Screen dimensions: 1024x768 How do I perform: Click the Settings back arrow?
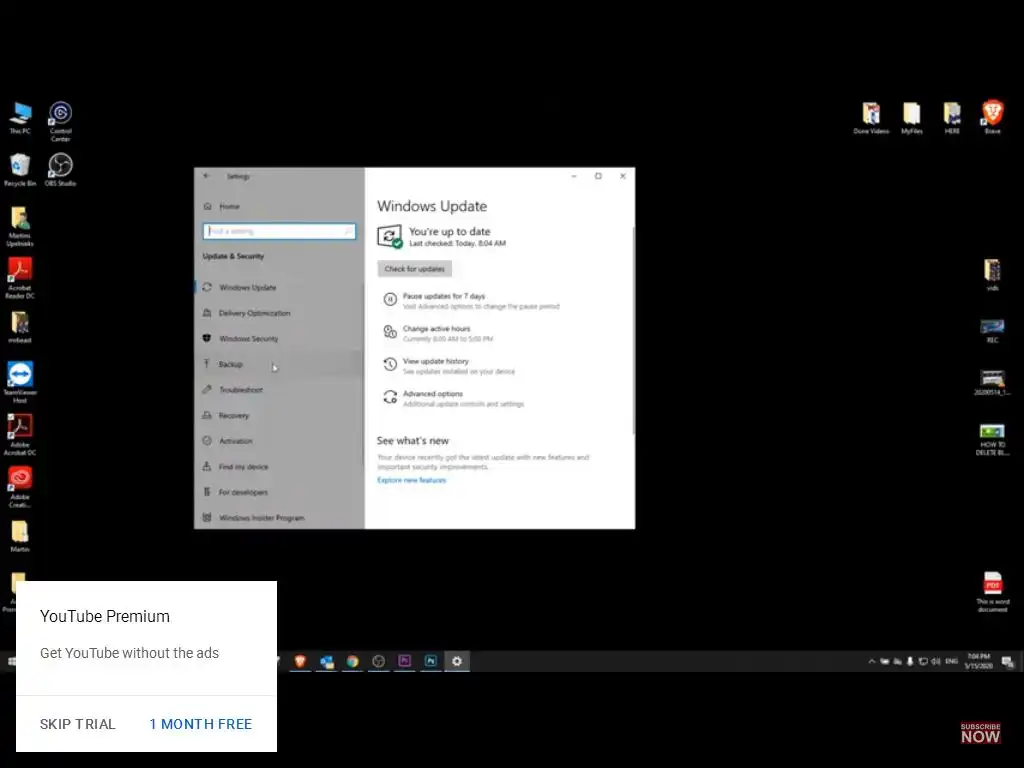[207, 176]
